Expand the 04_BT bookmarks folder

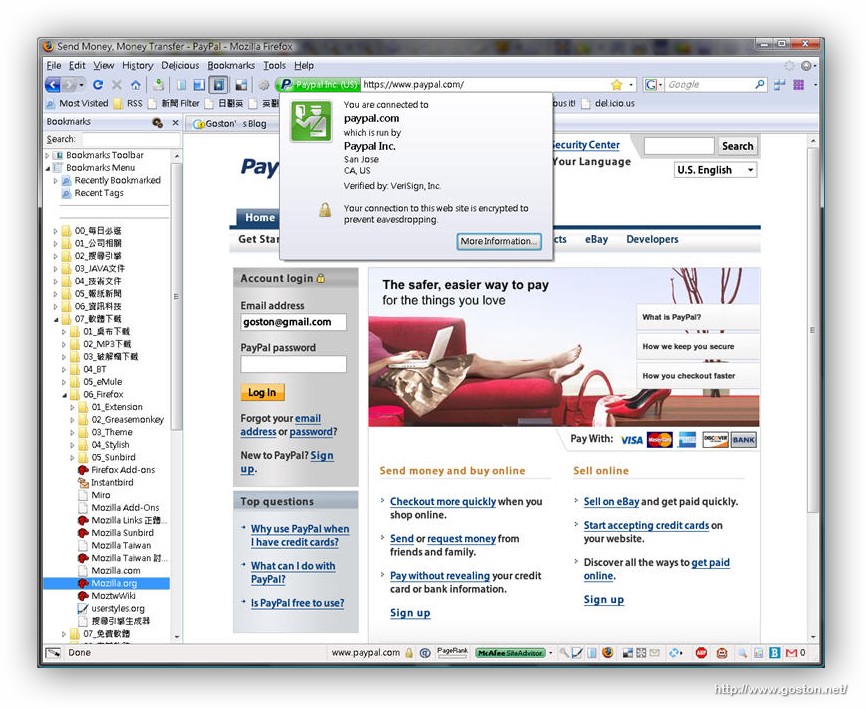(x=64, y=370)
